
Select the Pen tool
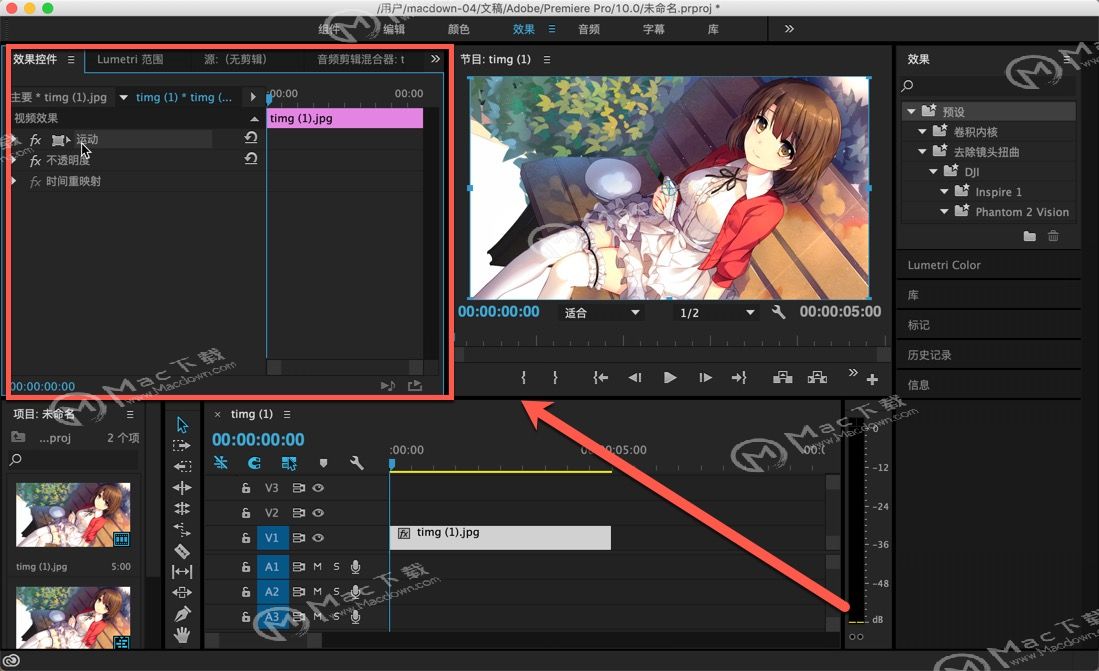[x=182, y=614]
